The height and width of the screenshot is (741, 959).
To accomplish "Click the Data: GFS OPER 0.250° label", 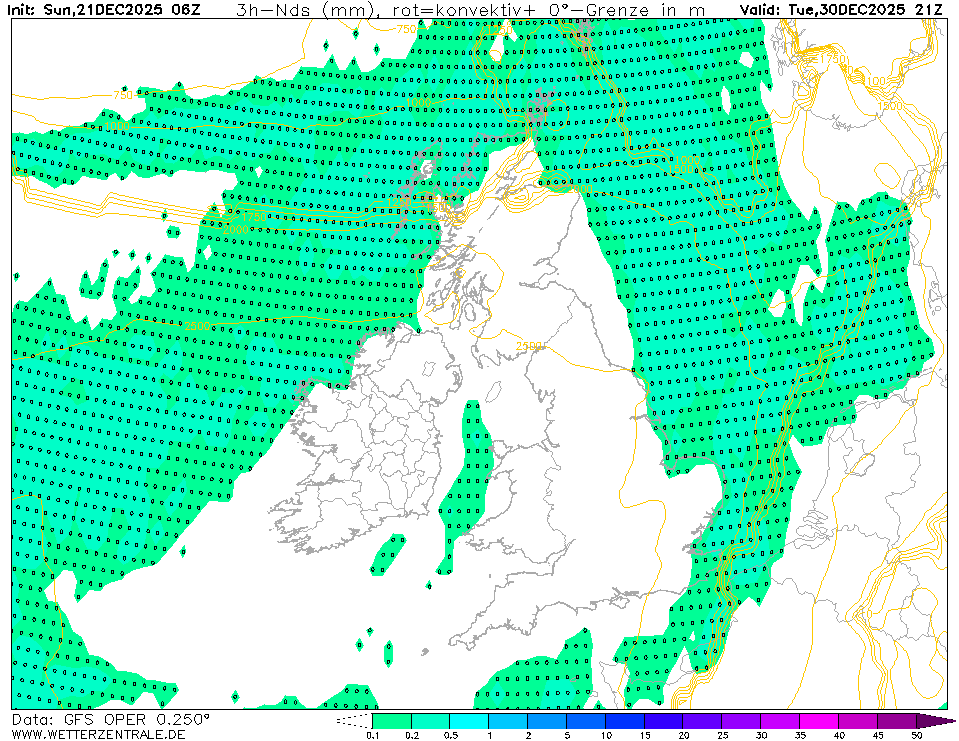I will 111,719.
